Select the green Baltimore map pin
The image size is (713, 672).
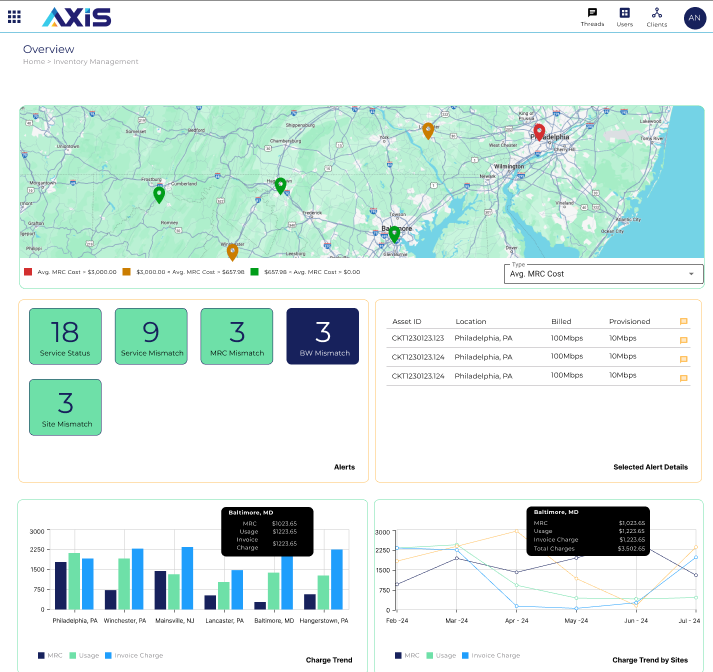point(394,235)
